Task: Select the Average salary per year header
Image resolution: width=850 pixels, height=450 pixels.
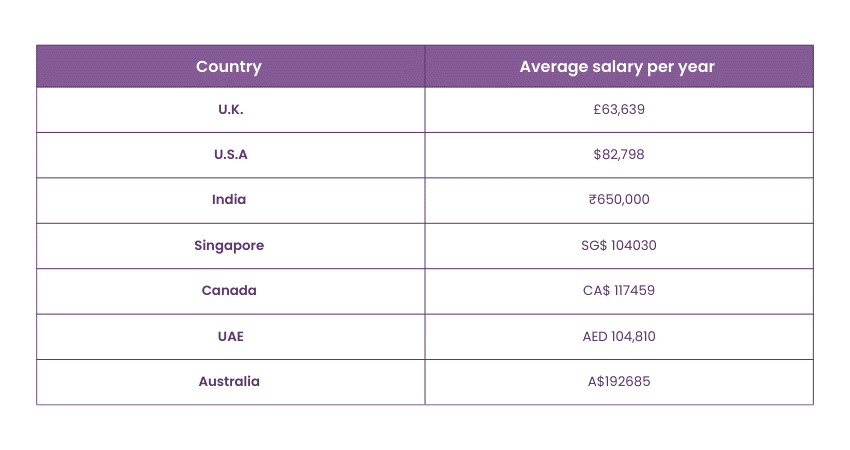Action: click(x=617, y=67)
